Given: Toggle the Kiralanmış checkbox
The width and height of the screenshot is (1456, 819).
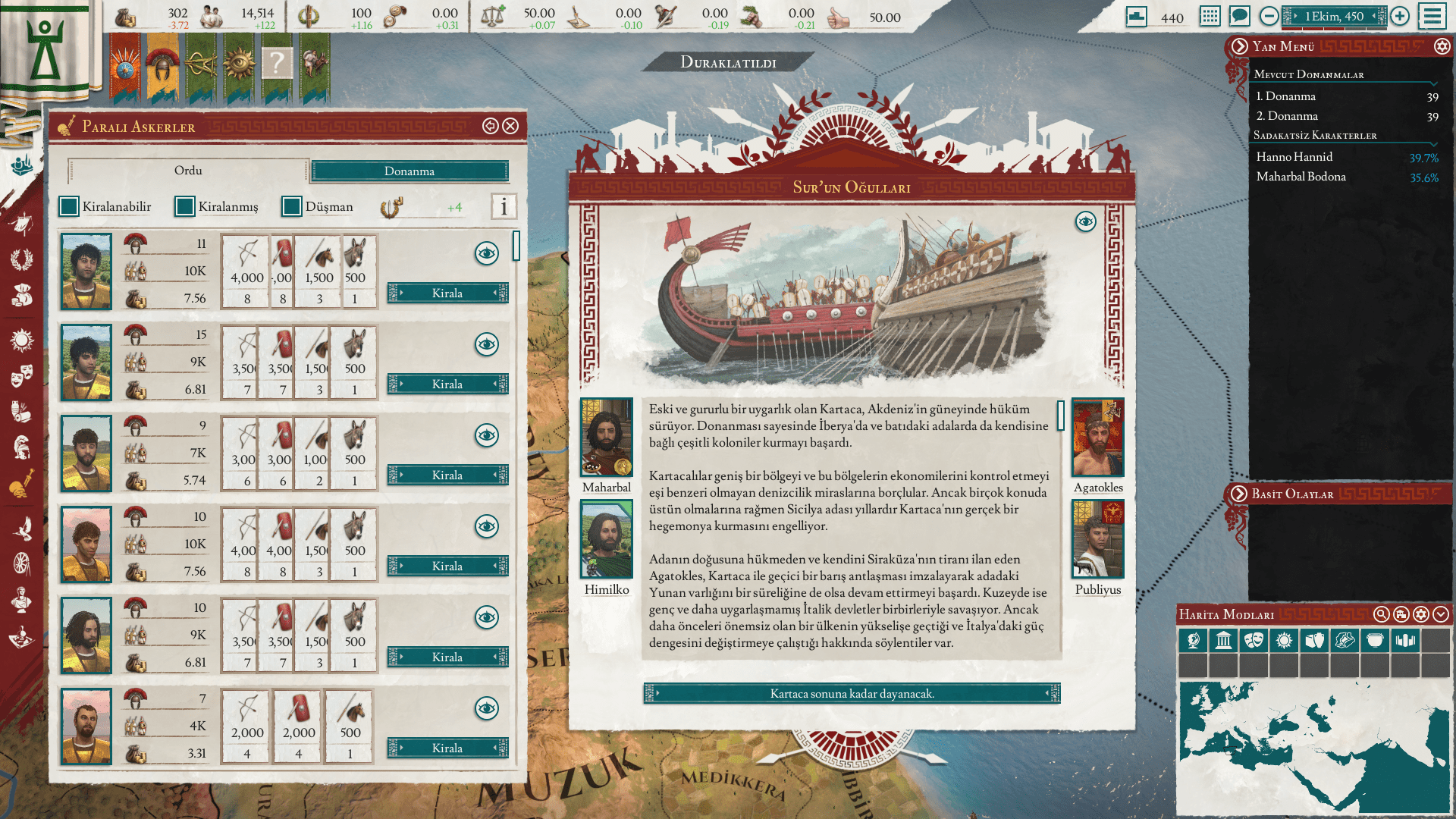Looking at the screenshot, I should click(184, 206).
